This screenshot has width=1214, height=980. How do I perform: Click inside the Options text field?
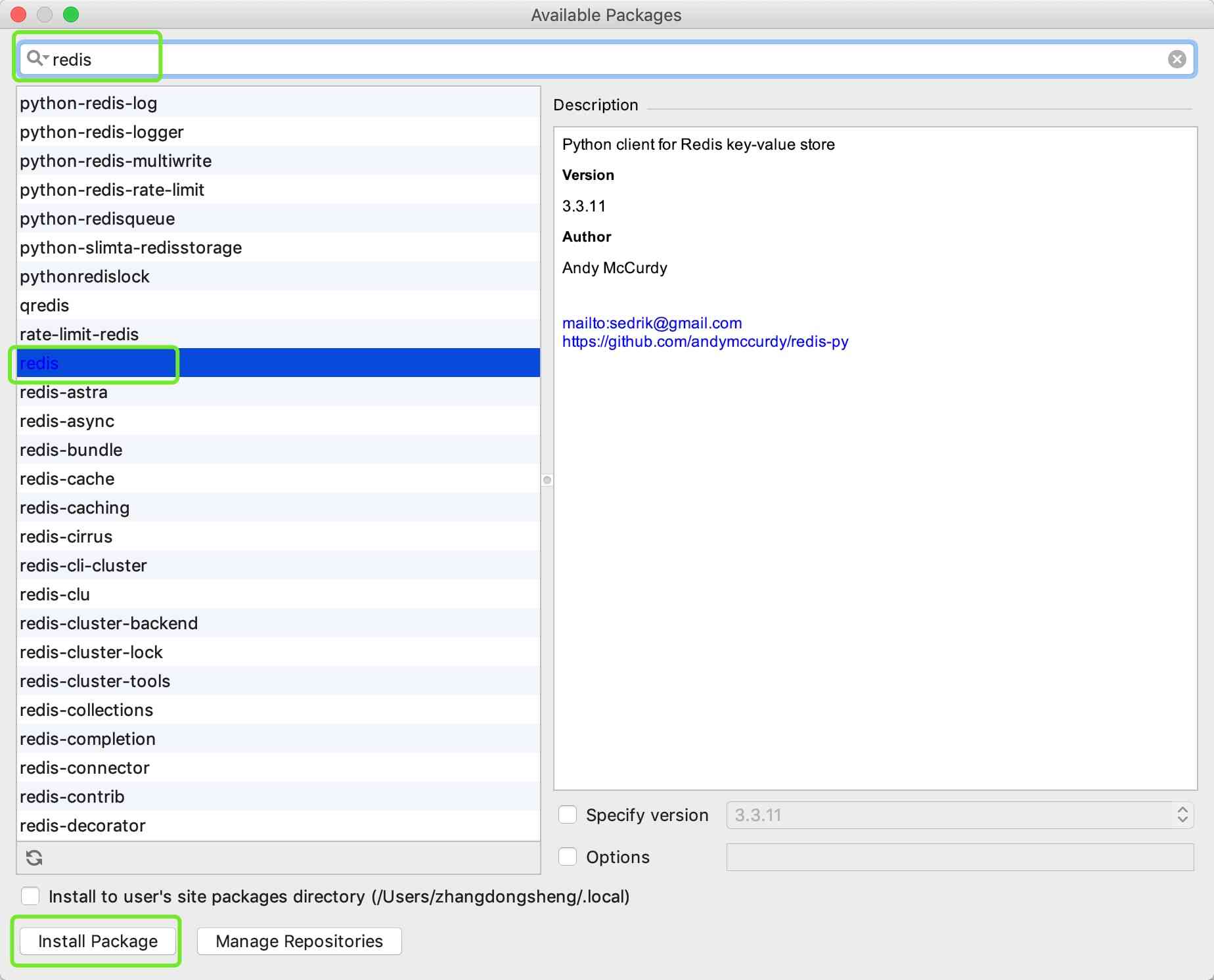[x=959, y=857]
